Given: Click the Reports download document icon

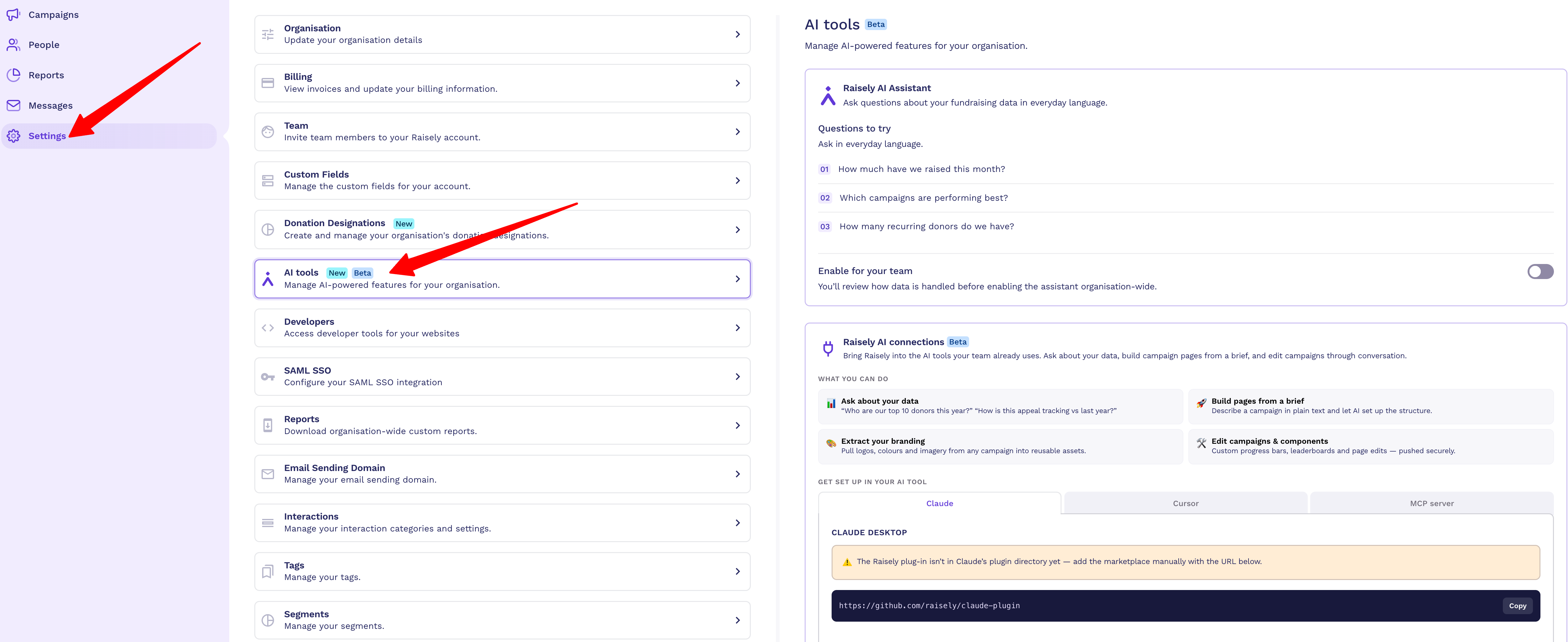Looking at the screenshot, I should [x=268, y=425].
